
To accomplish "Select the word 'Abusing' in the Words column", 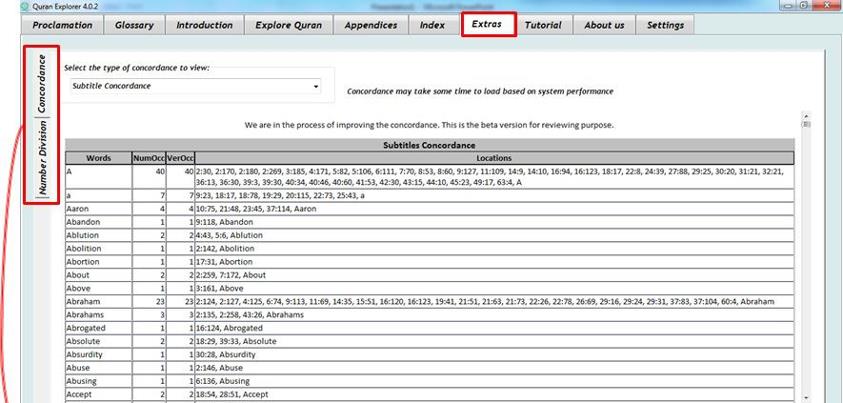I will tap(82, 381).
